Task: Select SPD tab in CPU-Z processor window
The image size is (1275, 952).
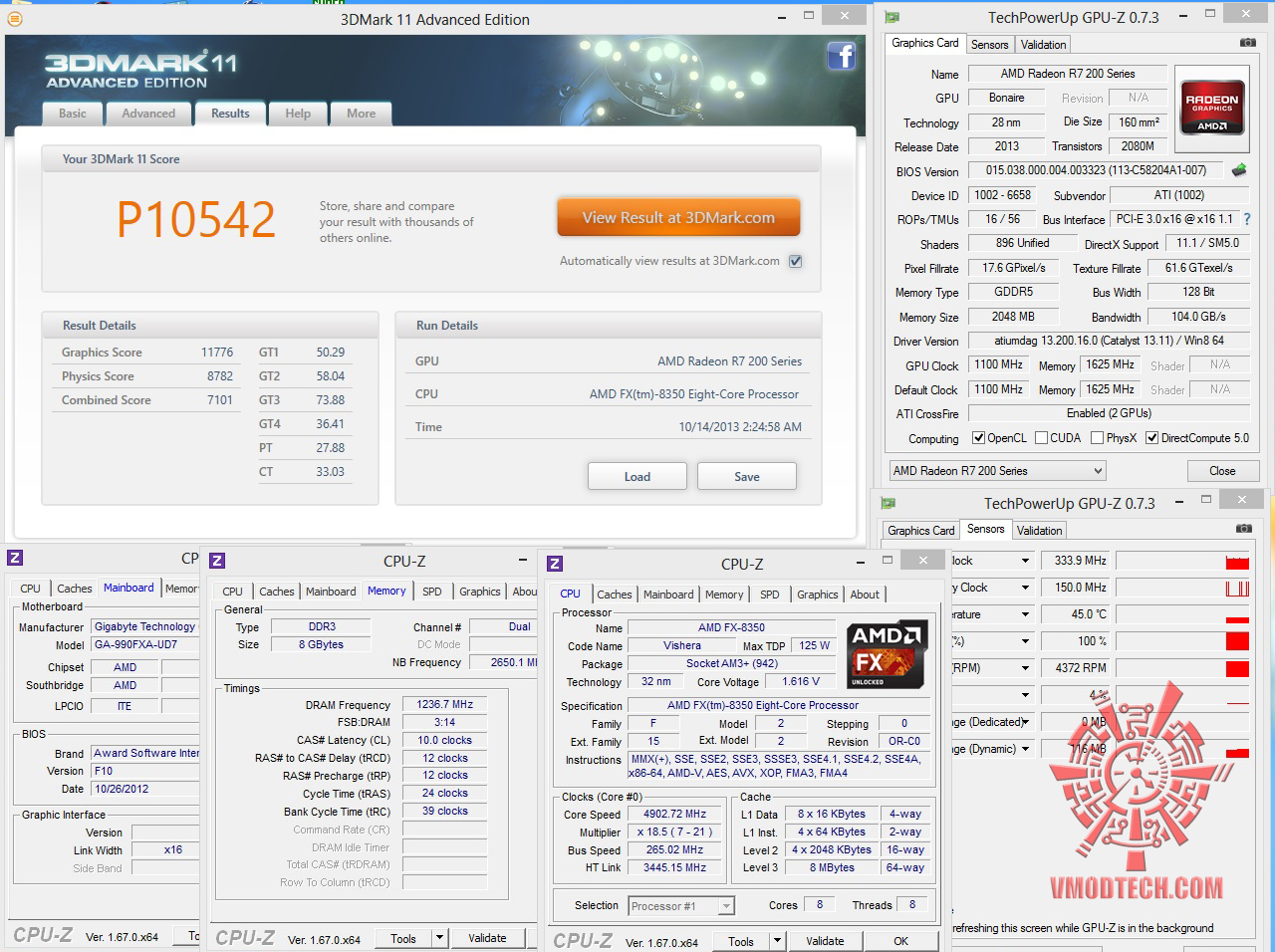Action: (770, 595)
